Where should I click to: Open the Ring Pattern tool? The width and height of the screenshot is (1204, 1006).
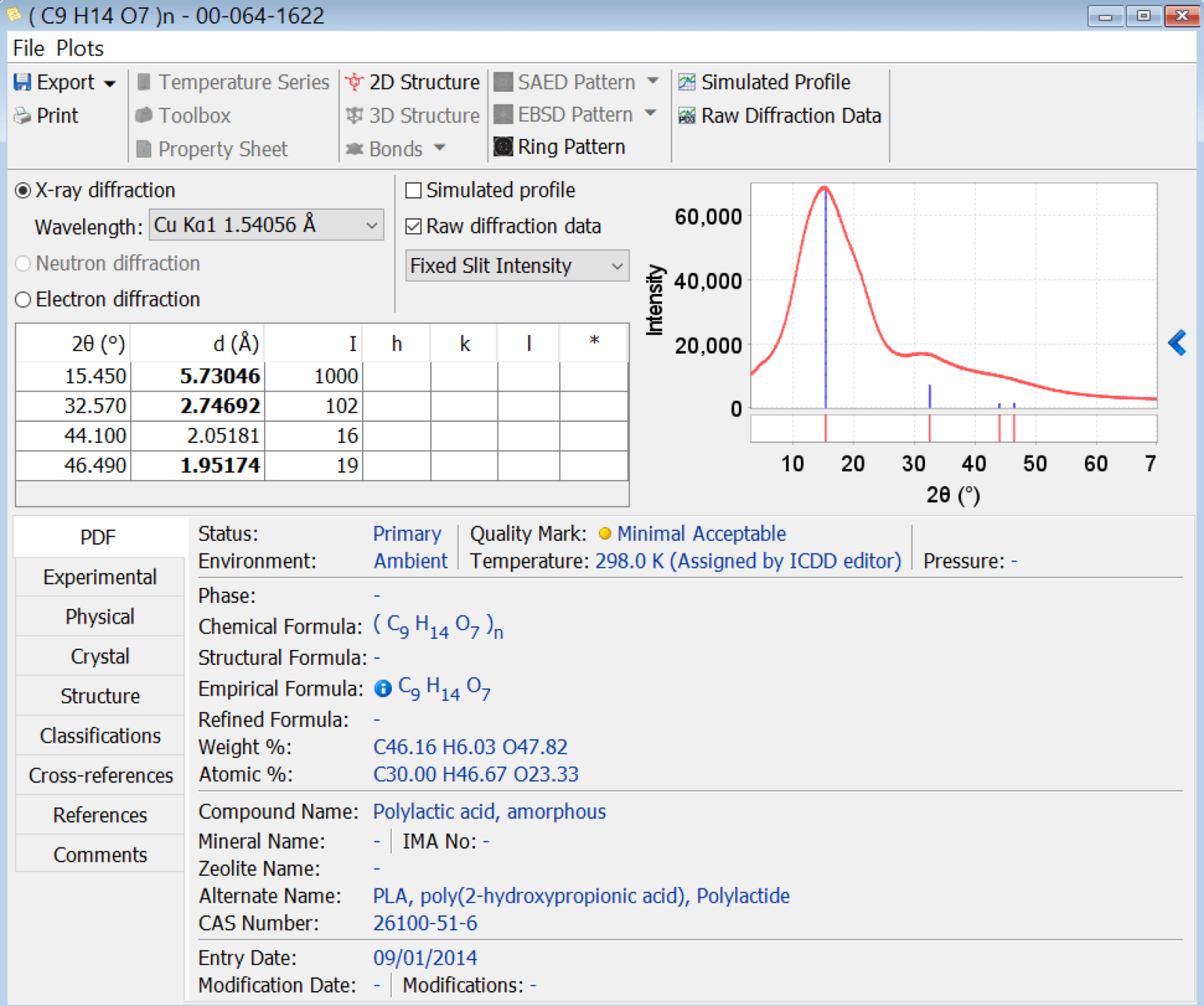[560, 147]
